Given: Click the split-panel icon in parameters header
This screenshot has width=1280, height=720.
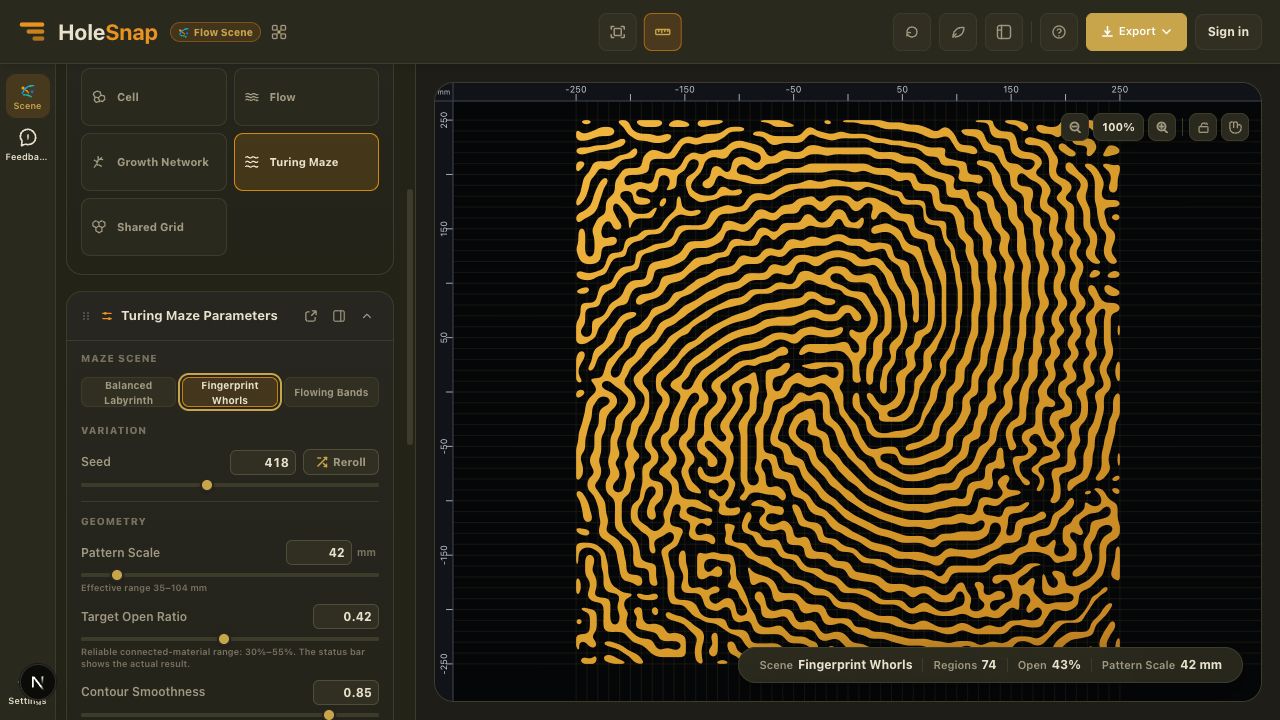Looking at the screenshot, I should 339,316.
